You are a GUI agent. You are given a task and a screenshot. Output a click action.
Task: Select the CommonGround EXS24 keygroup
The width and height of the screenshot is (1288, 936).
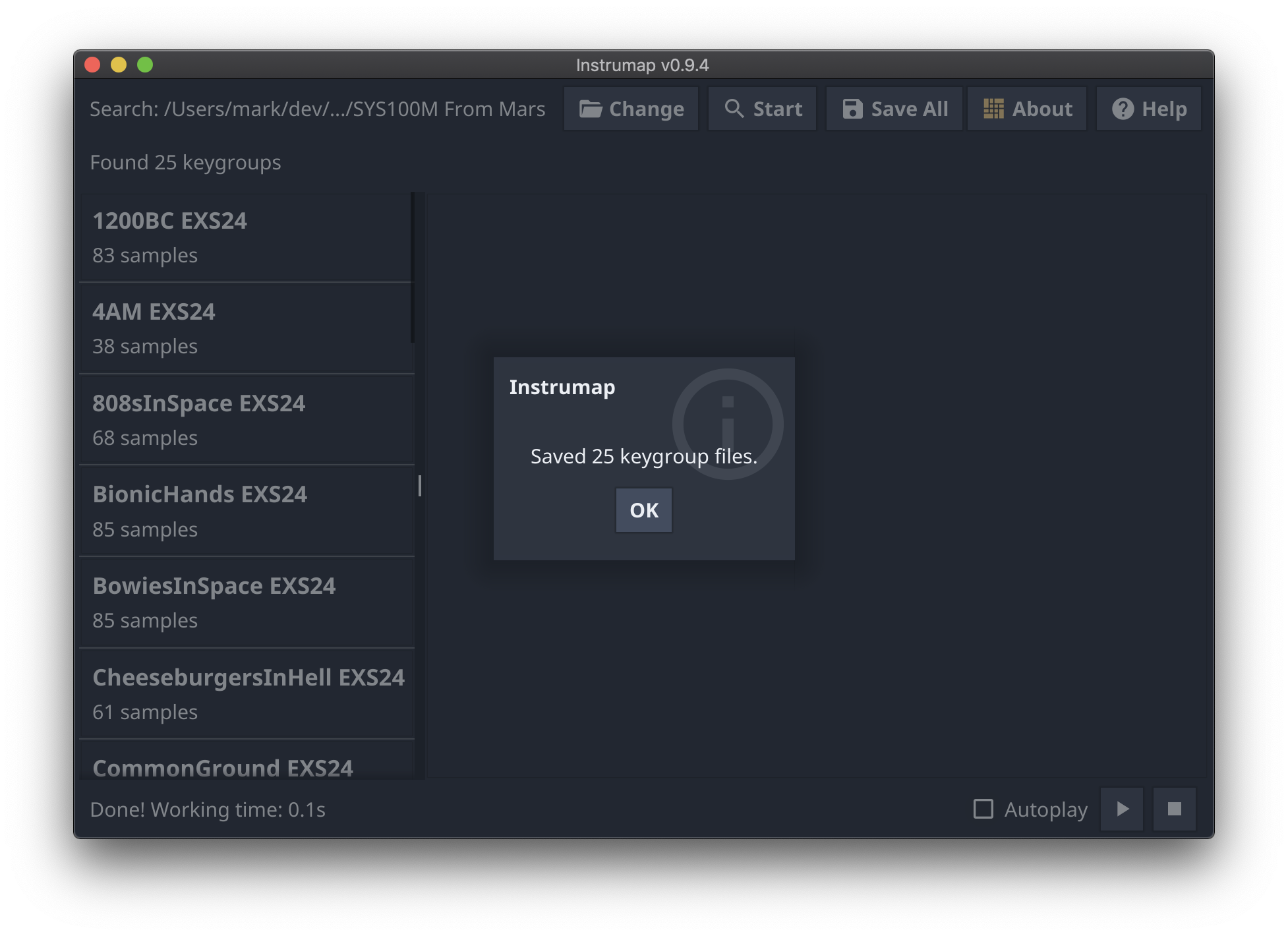pos(246,760)
